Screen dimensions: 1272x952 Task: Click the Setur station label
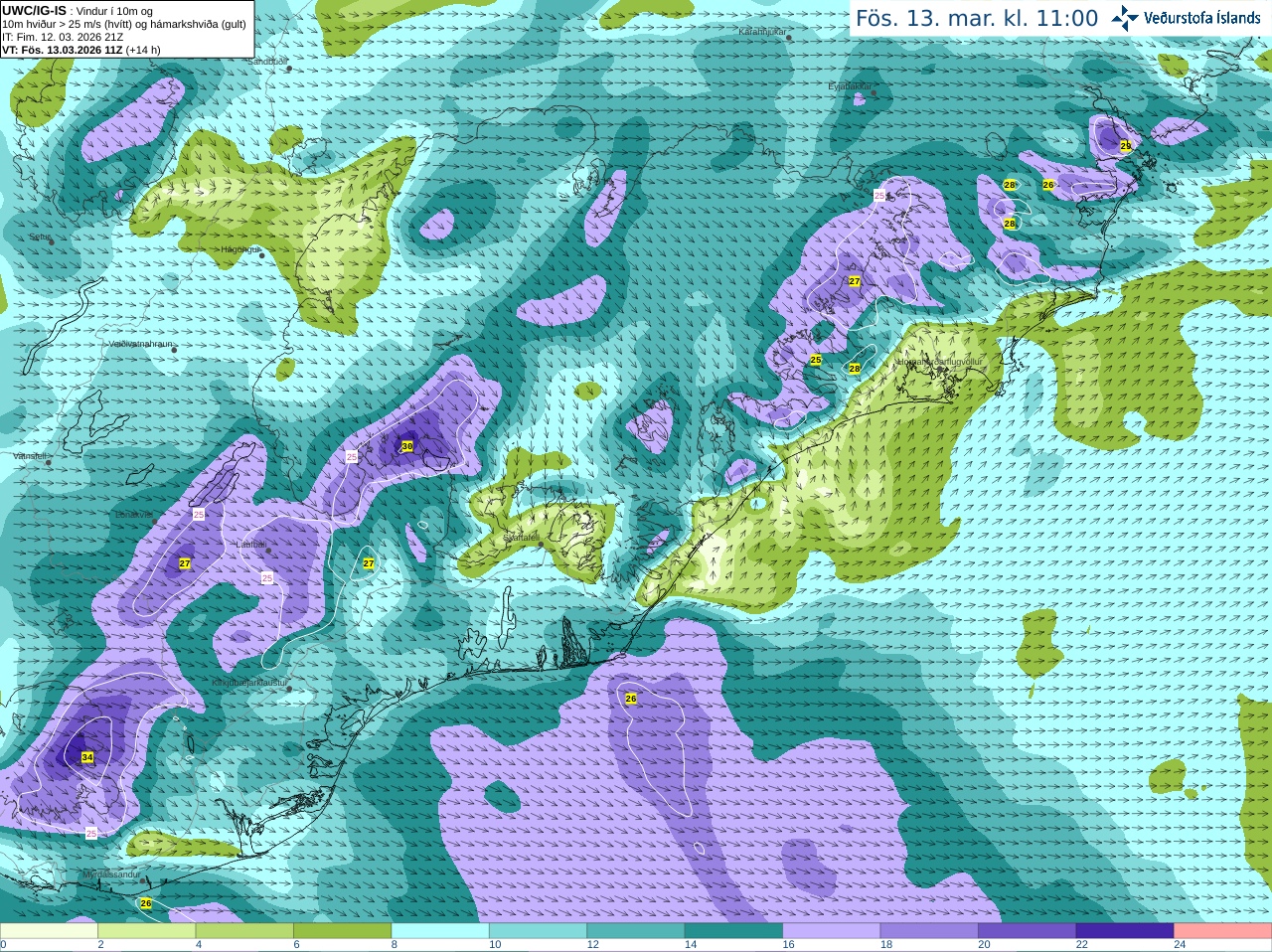pos(40,238)
